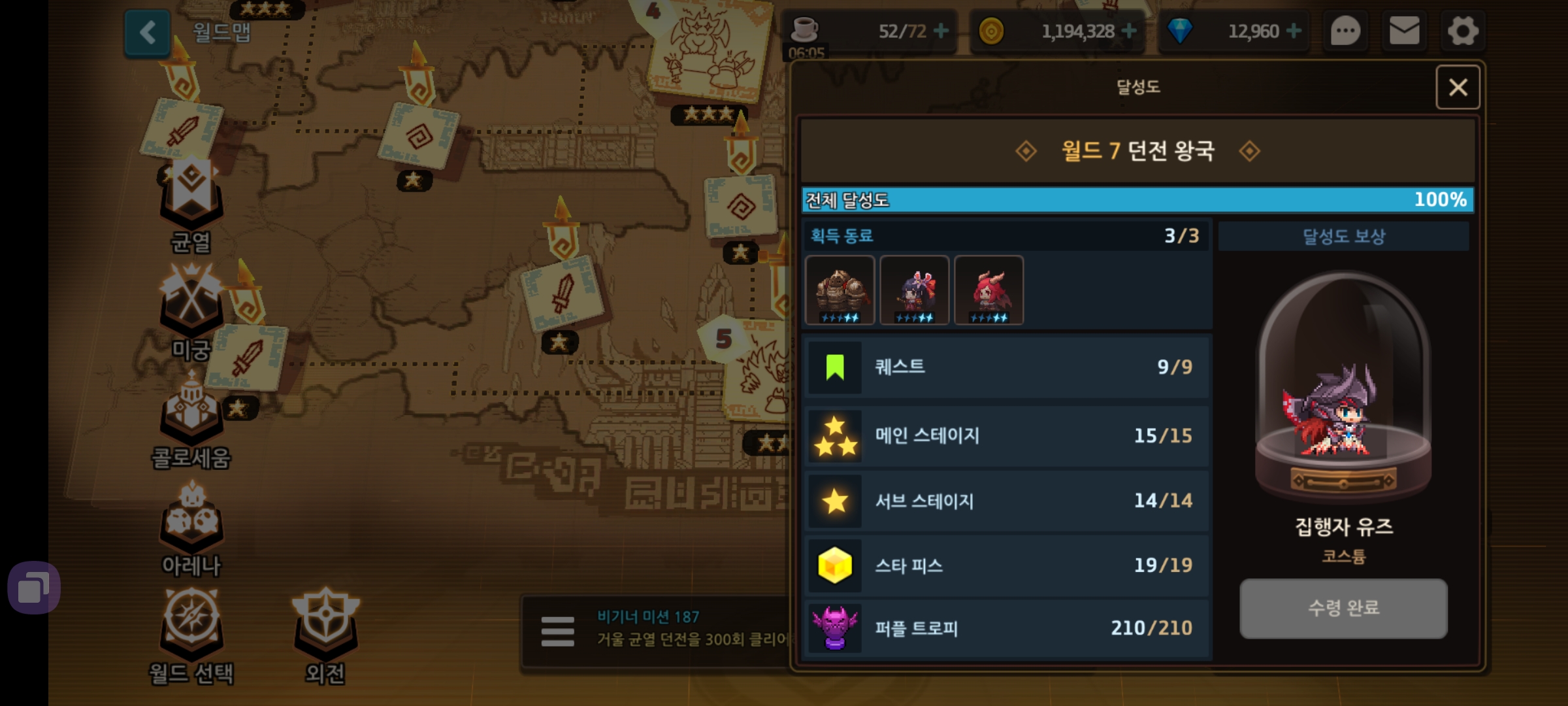Click the 전체 달성도 100% progress bar

(x=1137, y=200)
